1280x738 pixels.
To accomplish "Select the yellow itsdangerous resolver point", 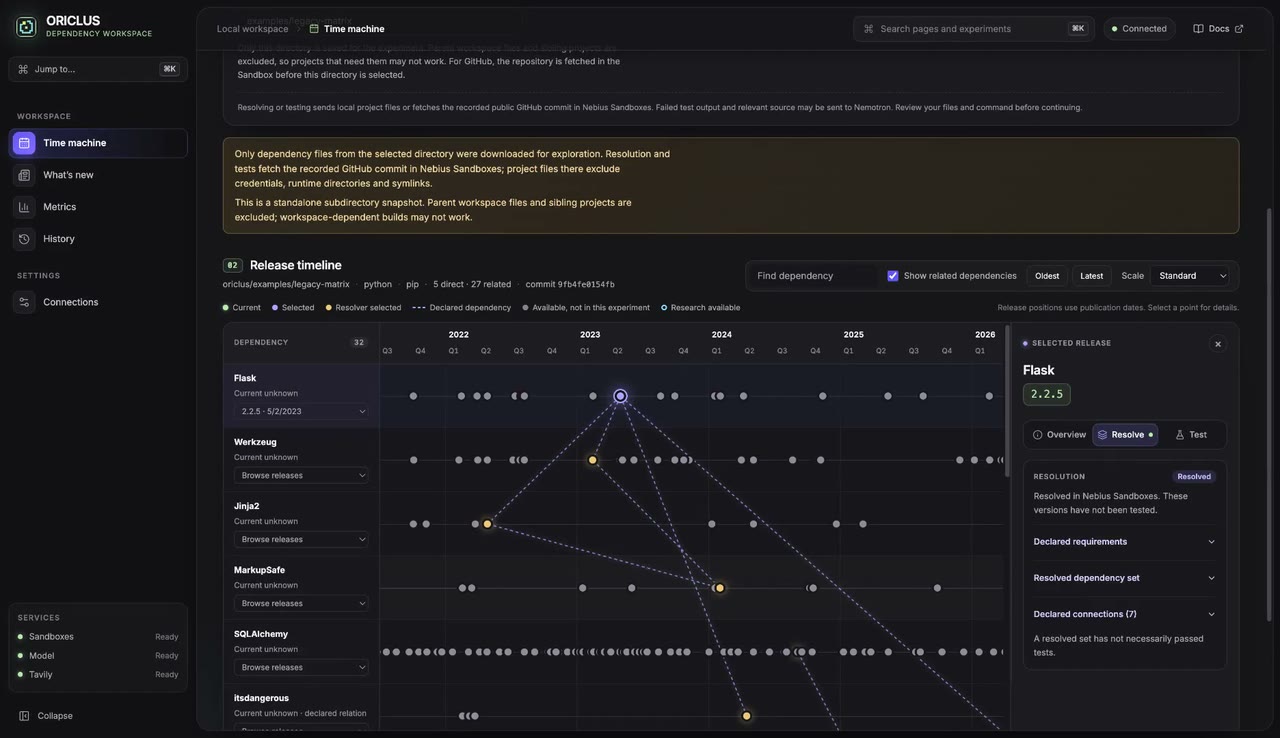I will click(746, 716).
